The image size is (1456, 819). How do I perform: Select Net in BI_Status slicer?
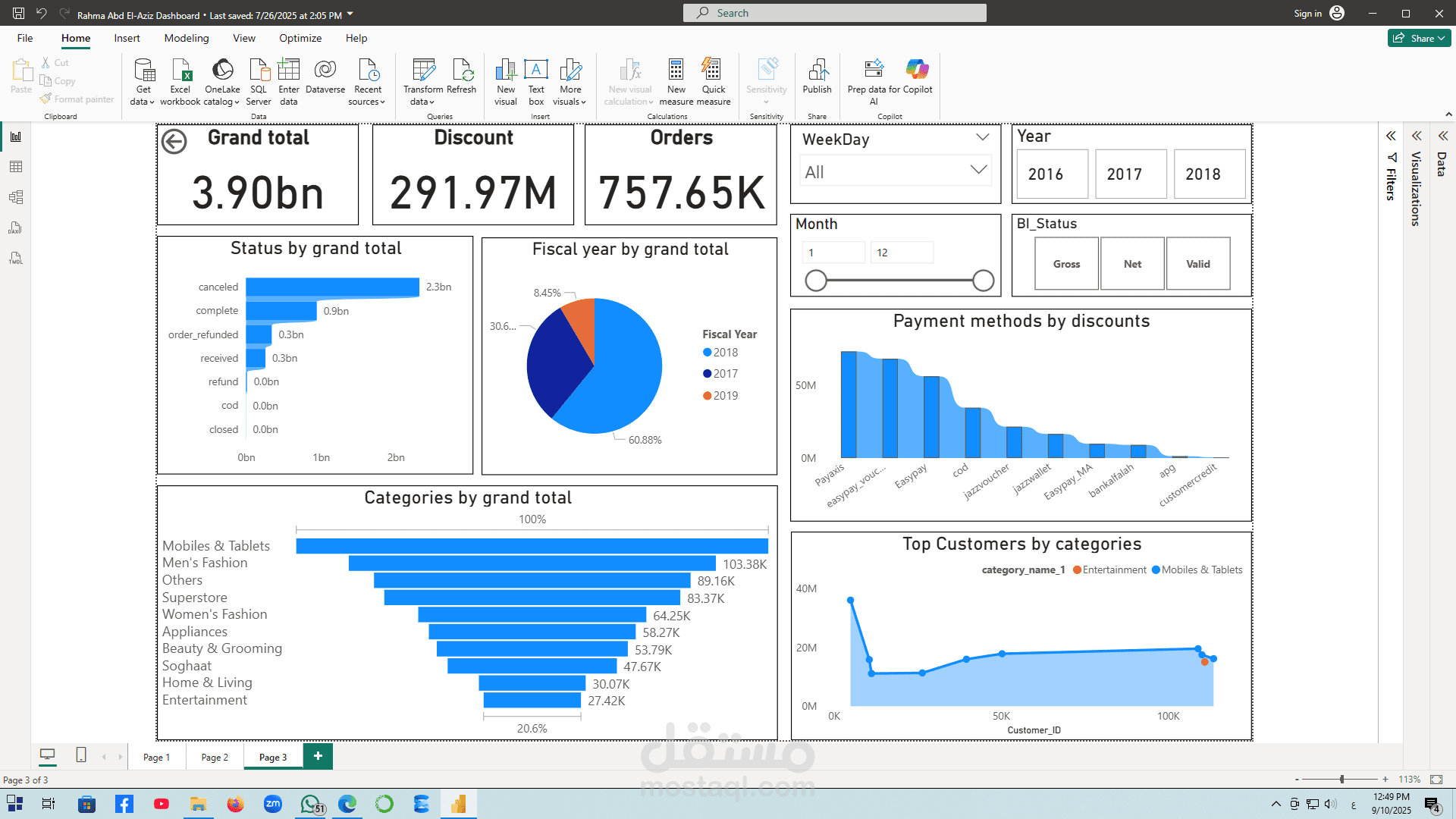[1132, 264]
